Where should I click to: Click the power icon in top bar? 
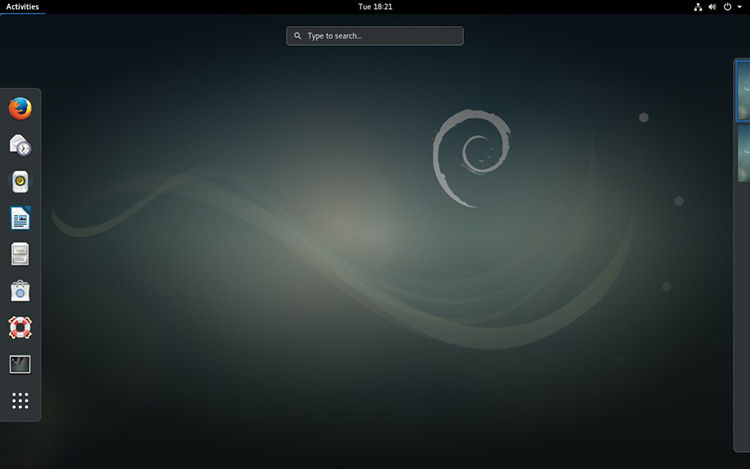pyautogui.click(x=727, y=7)
